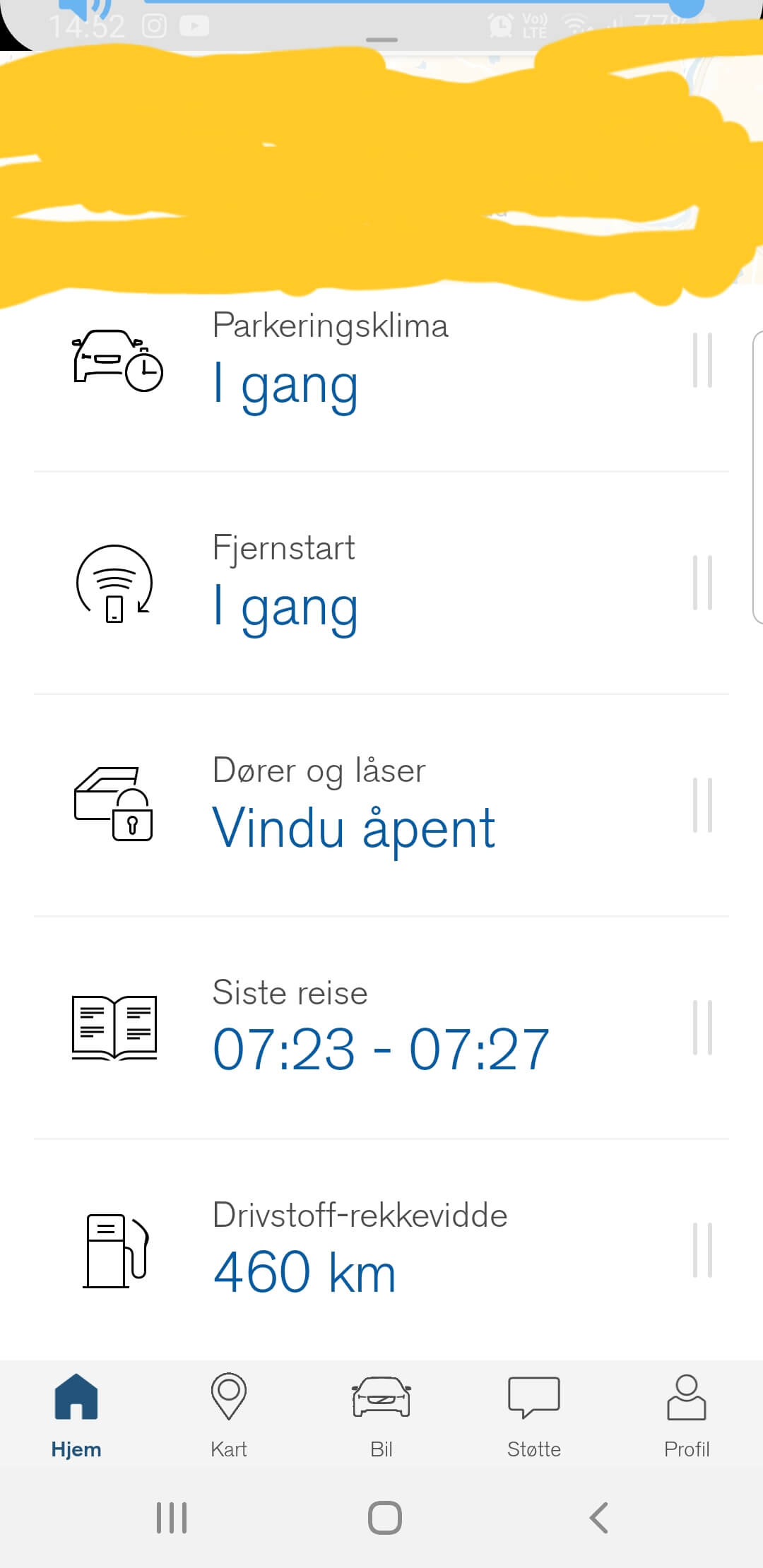Tap the Parkeringsklima car-with-clock icon

[x=118, y=360]
